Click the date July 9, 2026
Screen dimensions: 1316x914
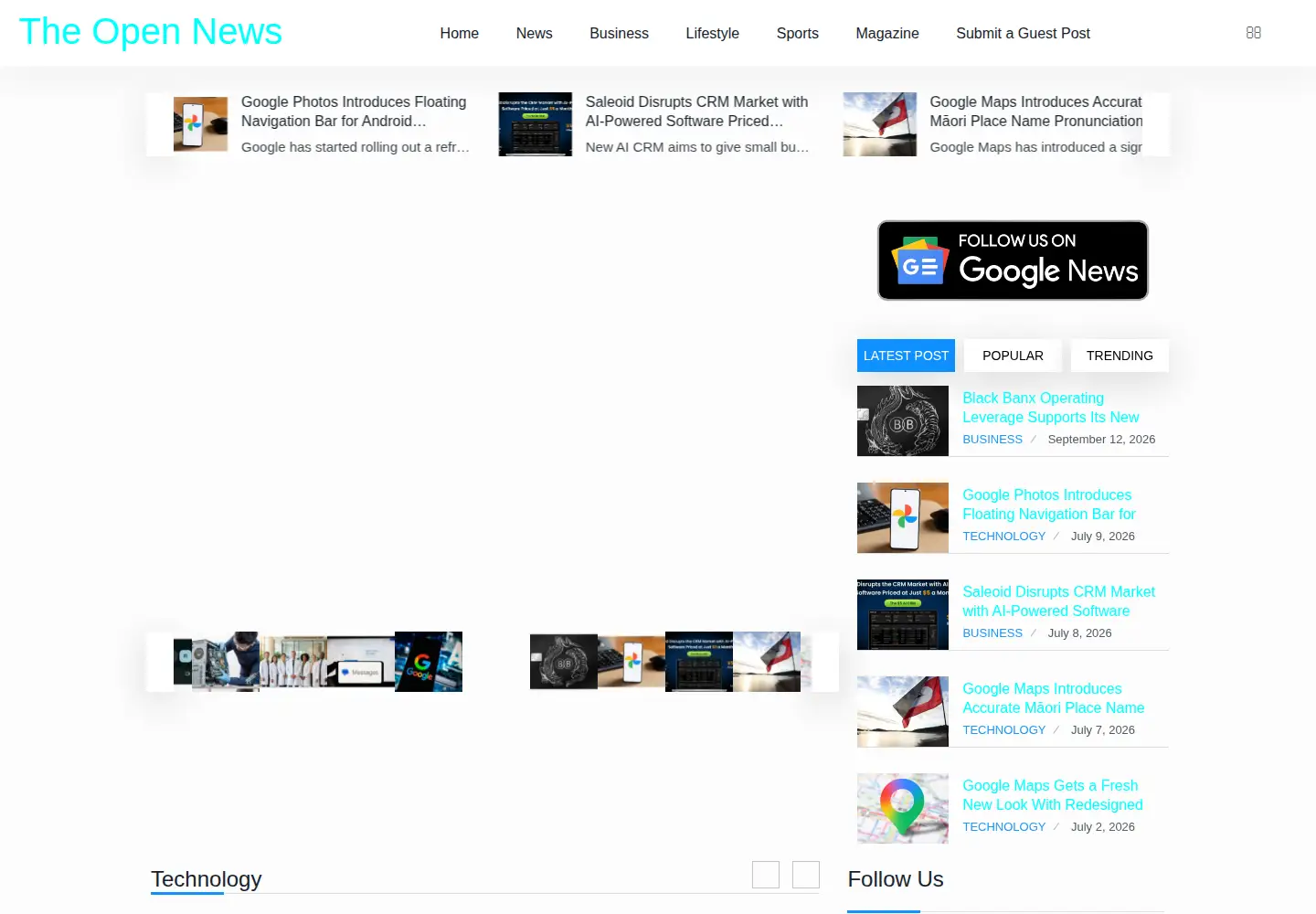[x=1103, y=537]
